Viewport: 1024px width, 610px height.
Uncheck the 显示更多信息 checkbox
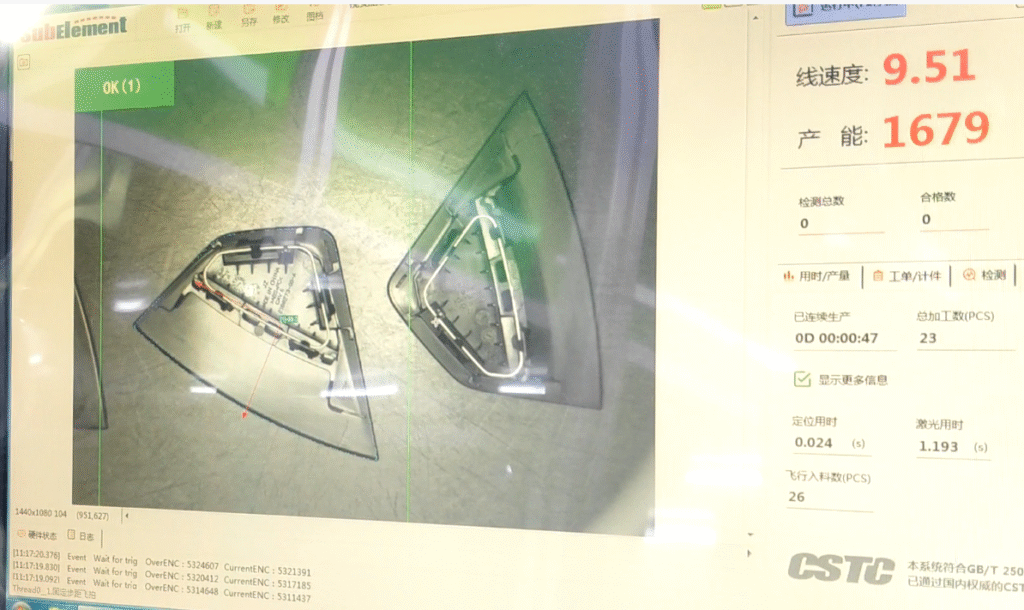coord(801,379)
